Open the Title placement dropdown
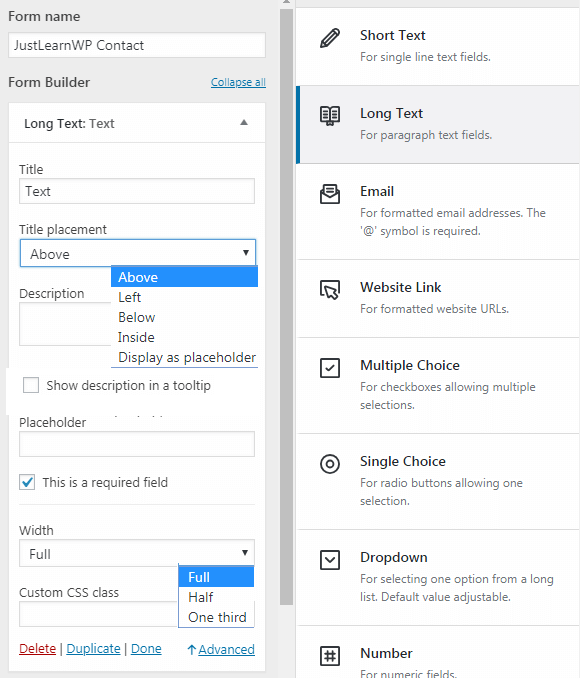 (138, 253)
